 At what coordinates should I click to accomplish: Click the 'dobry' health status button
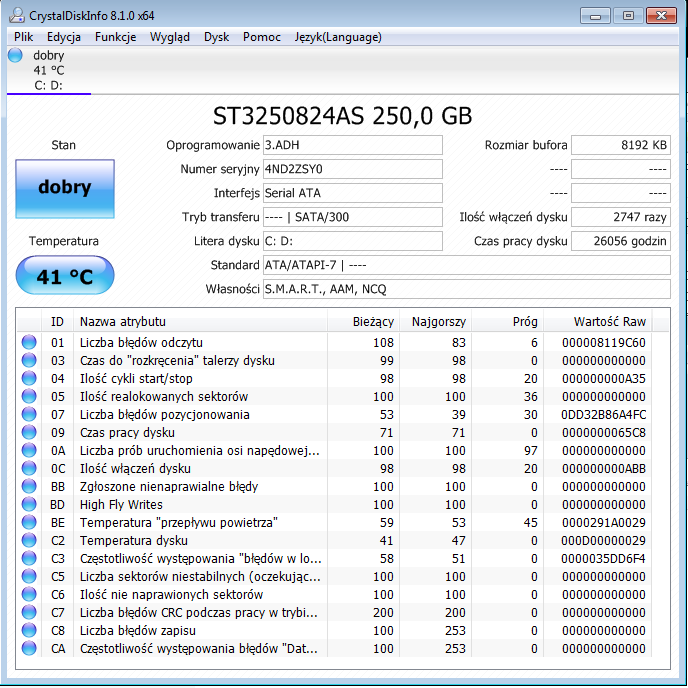coord(65,188)
